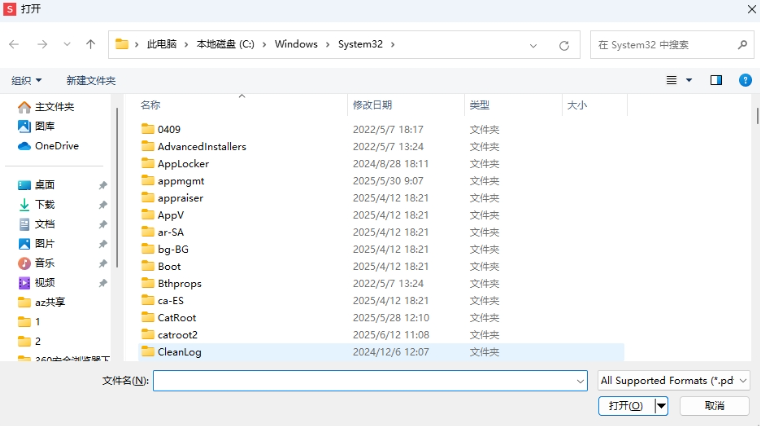The width and height of the screenshot is (760, 426).
Task: Unpin 音乐 using its pin icon
Action: point(103,264)
